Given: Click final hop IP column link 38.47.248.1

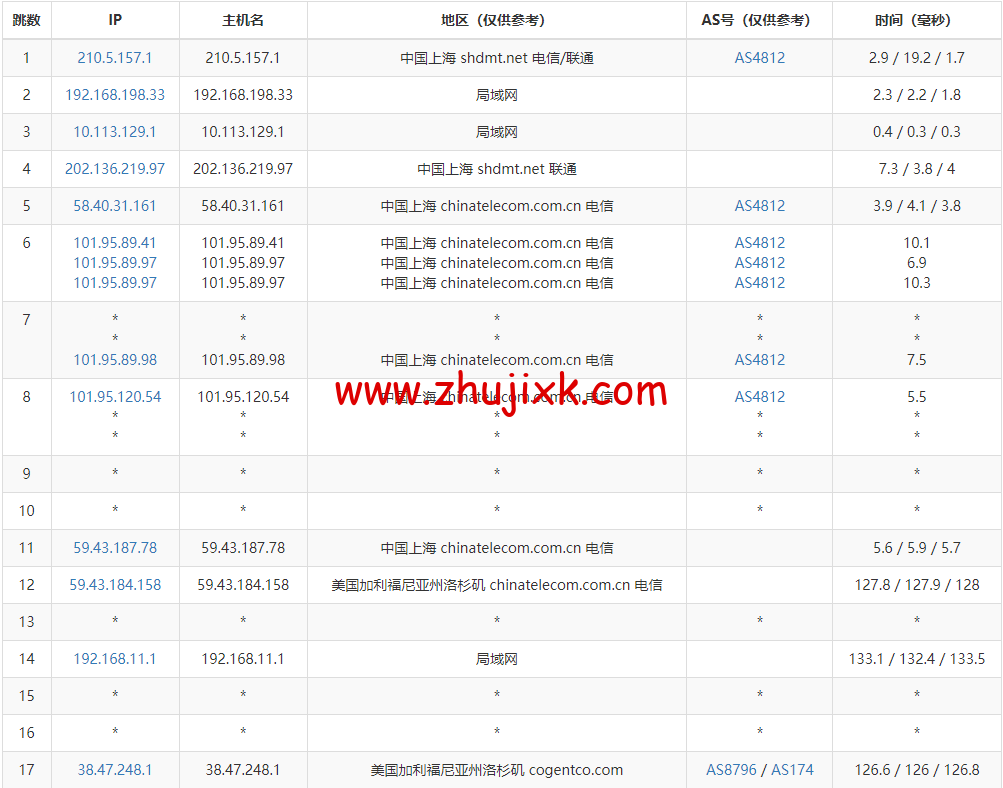Looking at the screenshot, I should (x=115, y=770).
